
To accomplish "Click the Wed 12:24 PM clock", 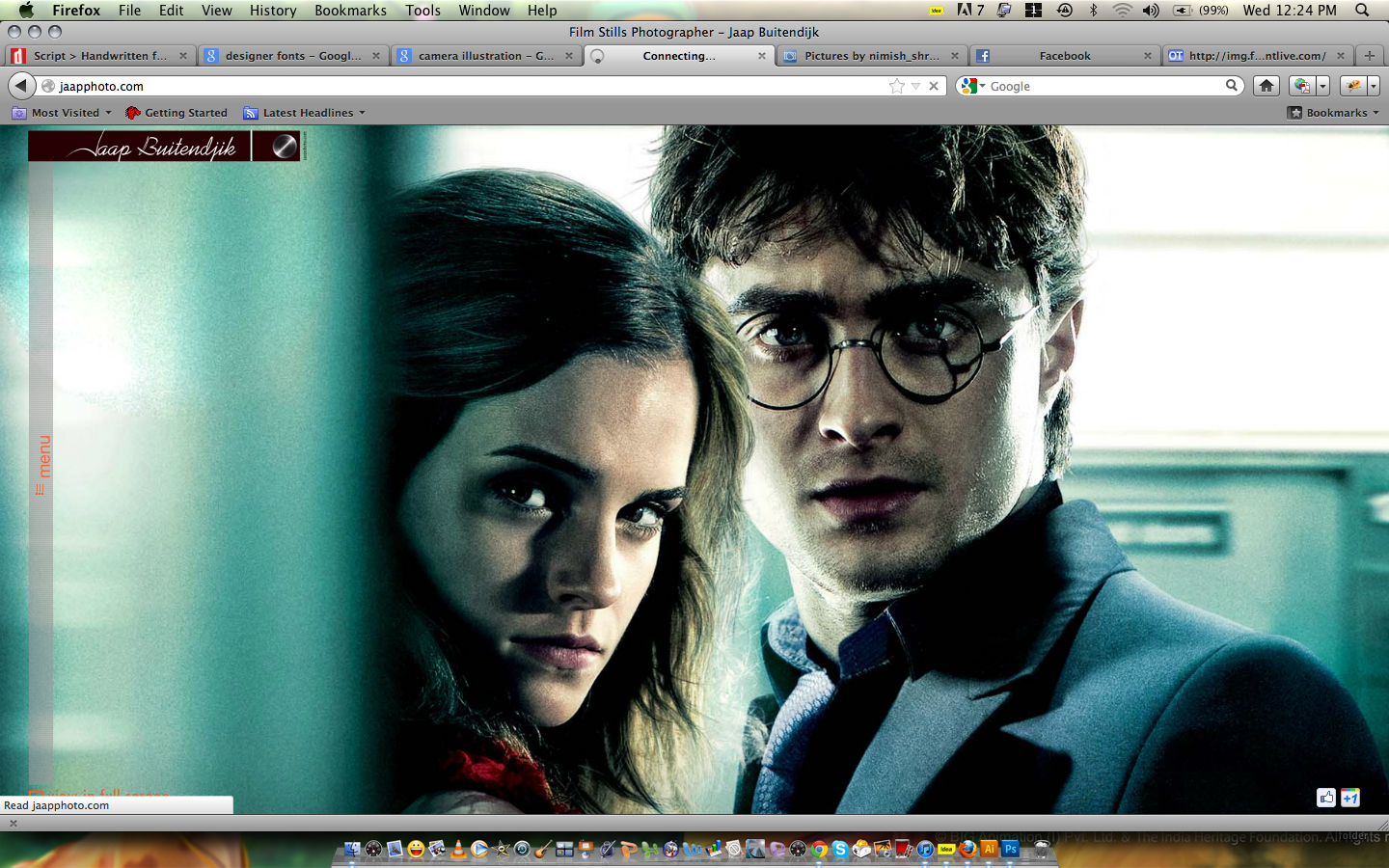I will point(1290,11).
